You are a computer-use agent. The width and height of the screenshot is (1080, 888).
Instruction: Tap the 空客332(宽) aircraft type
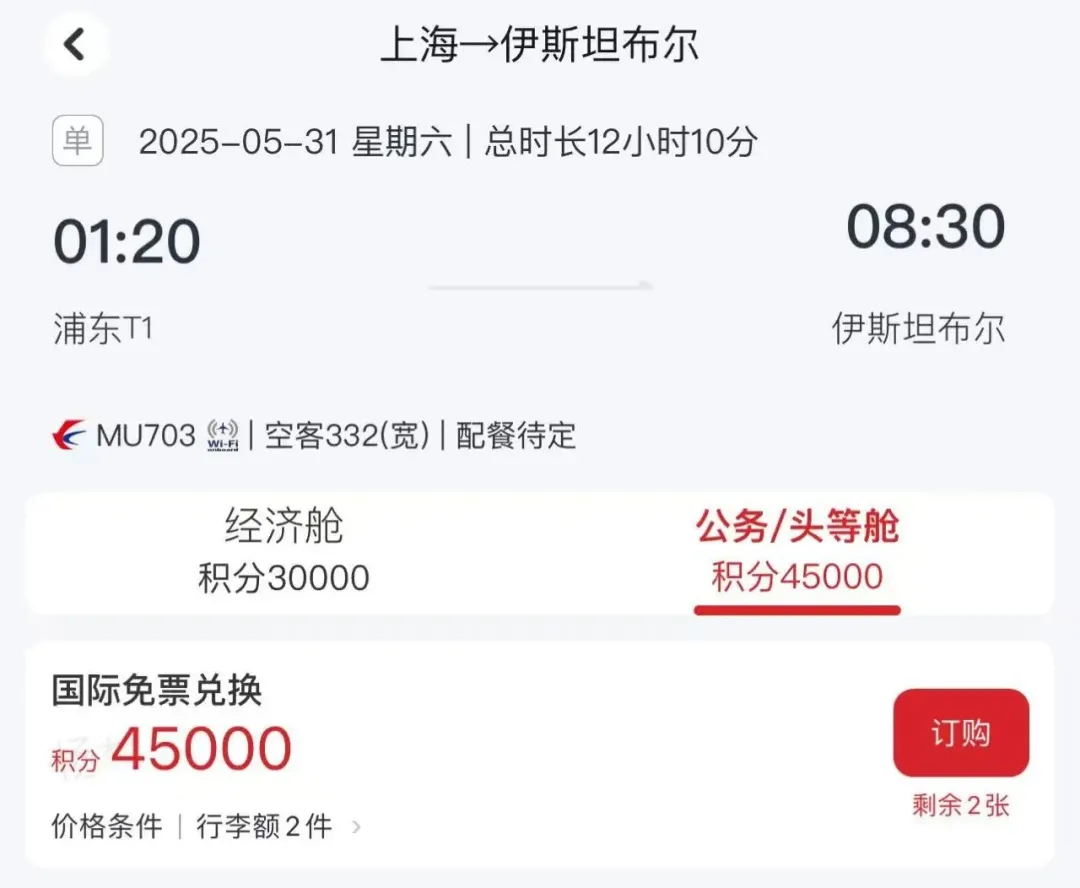(x=347, y=435)
